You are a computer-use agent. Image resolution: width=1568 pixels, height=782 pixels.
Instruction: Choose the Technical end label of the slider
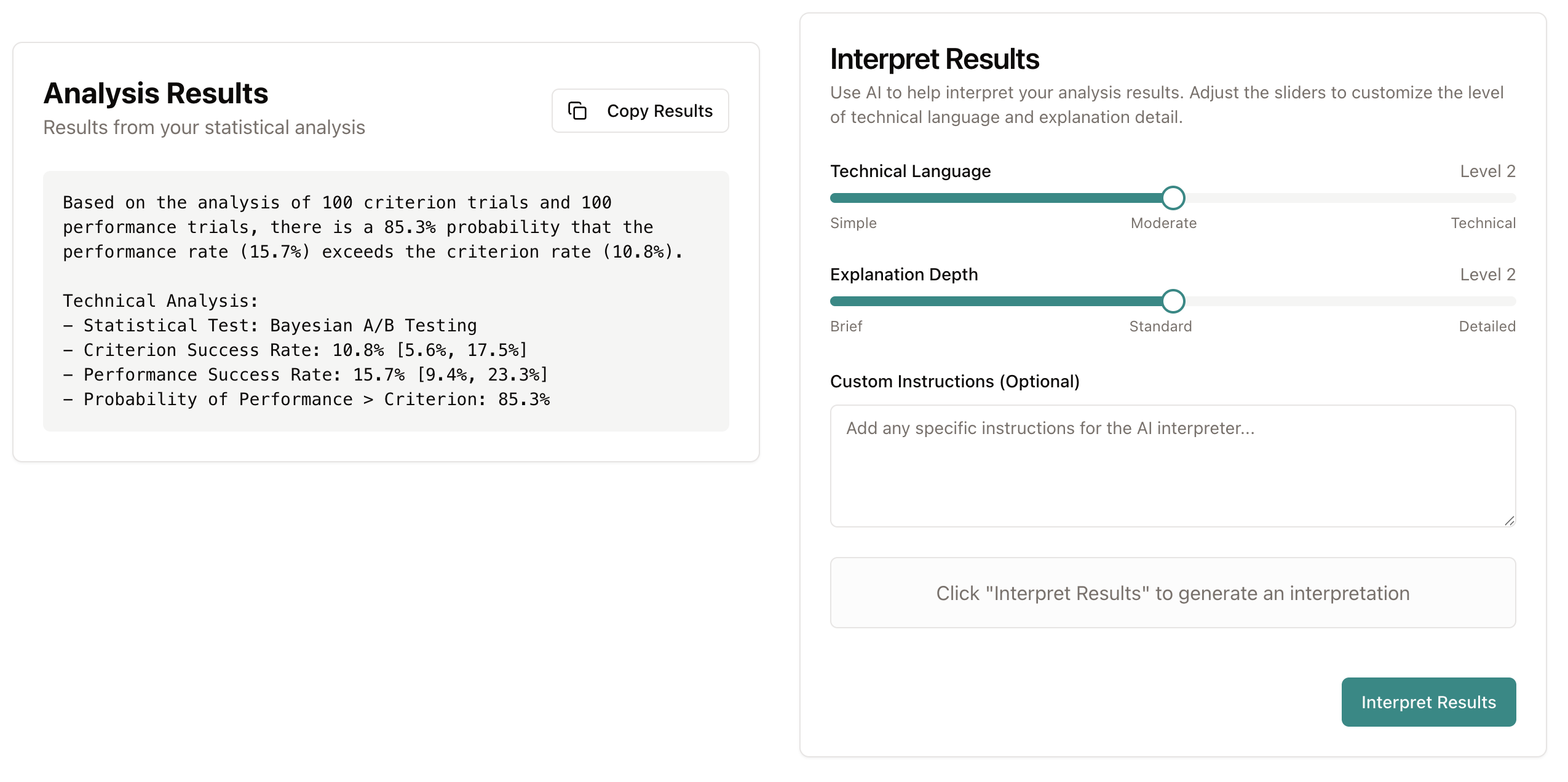(1483, 223)
